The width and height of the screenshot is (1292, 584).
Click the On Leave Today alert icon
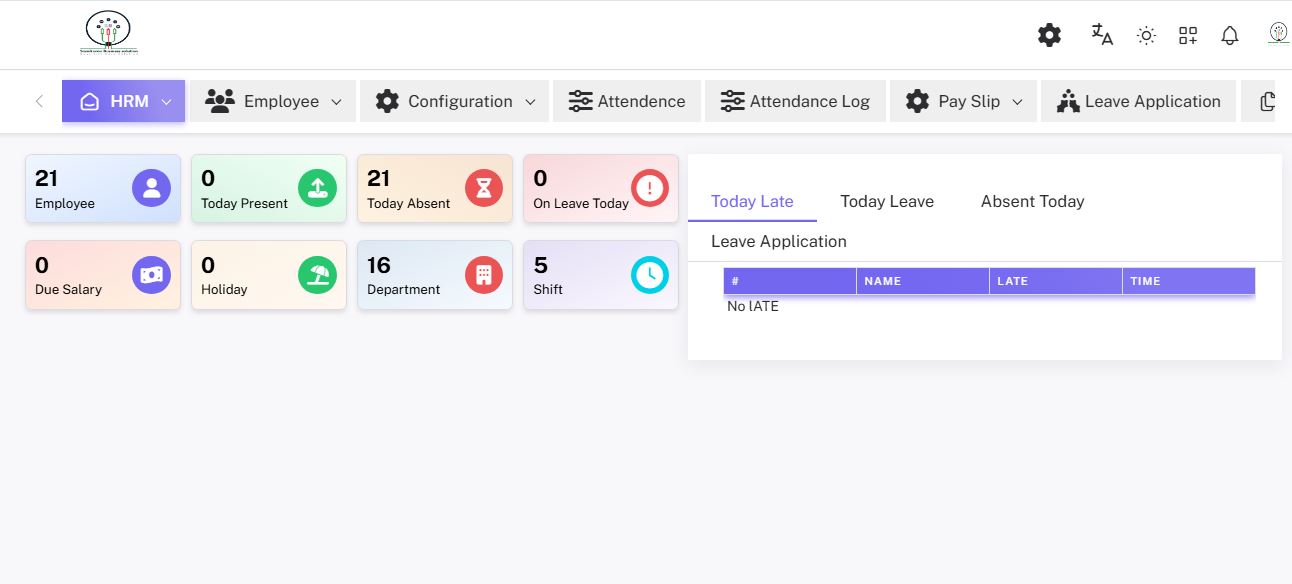pos(650,188)
